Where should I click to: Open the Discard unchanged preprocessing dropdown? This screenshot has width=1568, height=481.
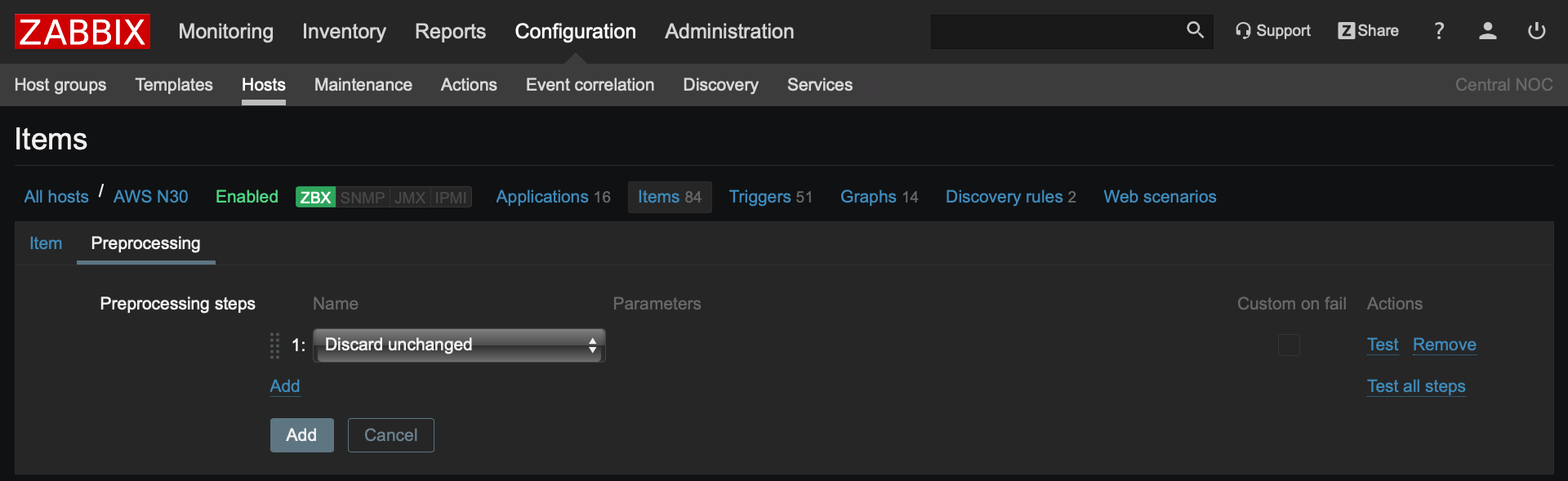(459, 345)
